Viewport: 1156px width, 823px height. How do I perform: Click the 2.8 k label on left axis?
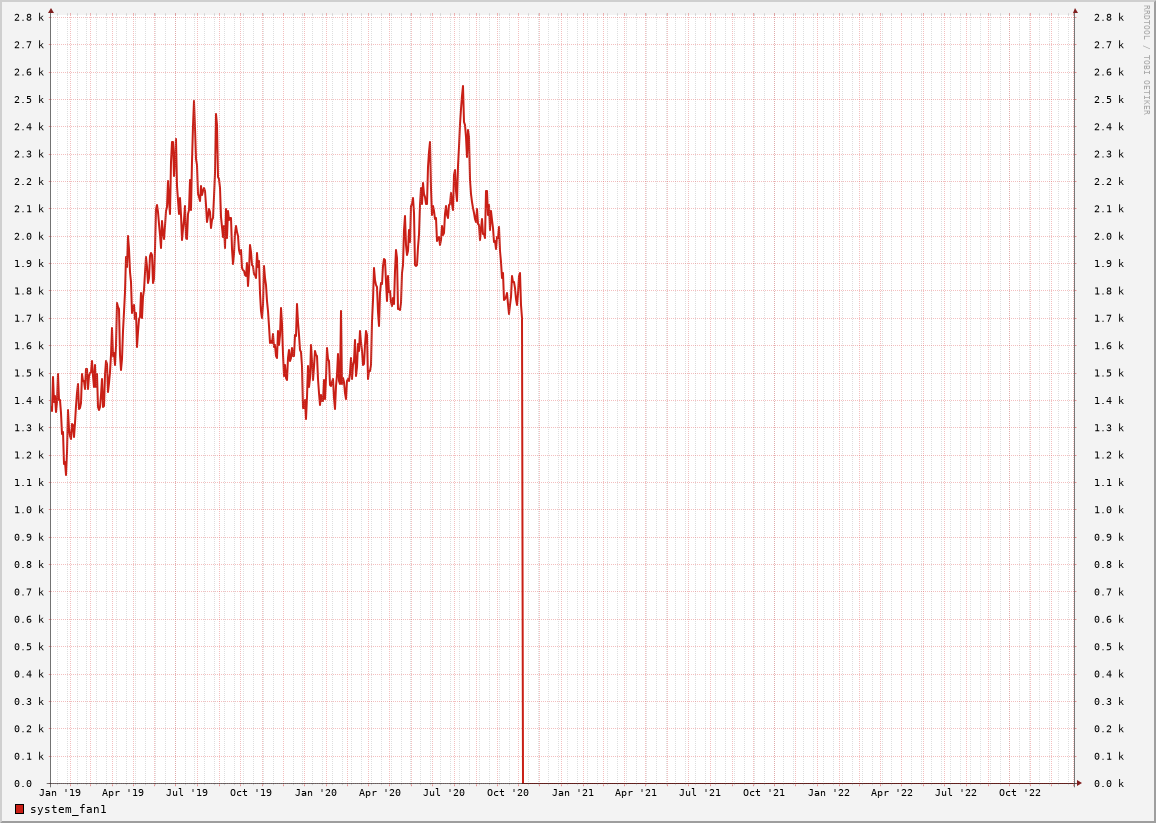click(x=29, y=18)
